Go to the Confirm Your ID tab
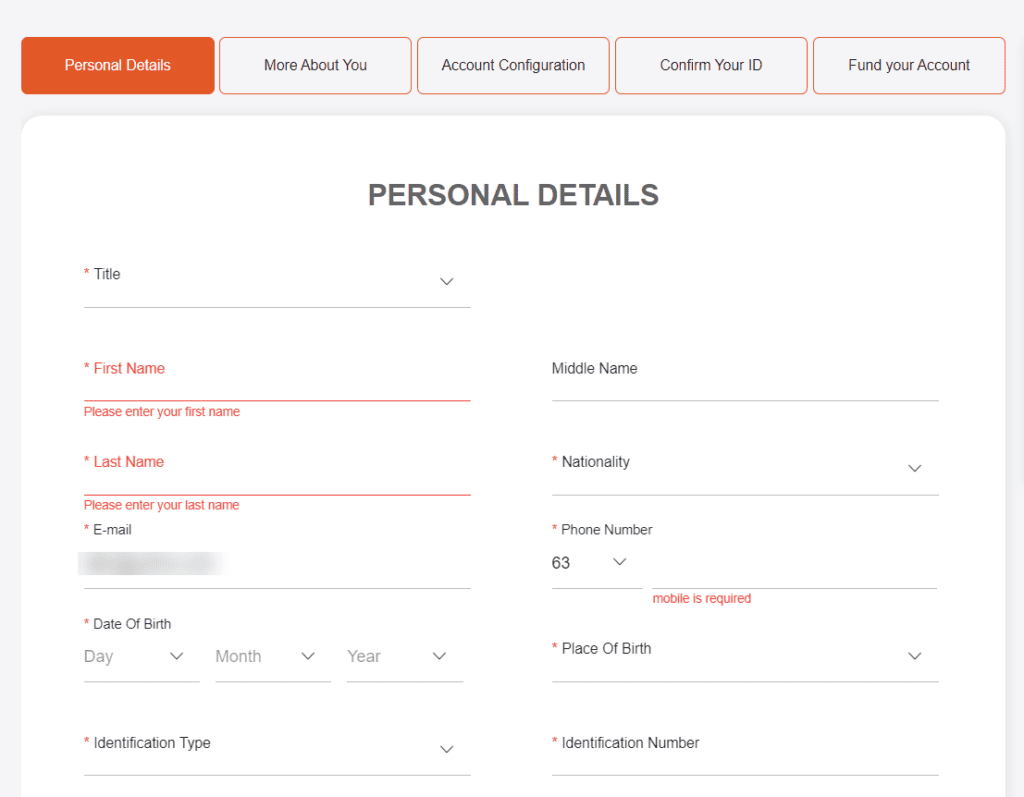Viewport: 1024px width, 797px height. click(711, 66)
